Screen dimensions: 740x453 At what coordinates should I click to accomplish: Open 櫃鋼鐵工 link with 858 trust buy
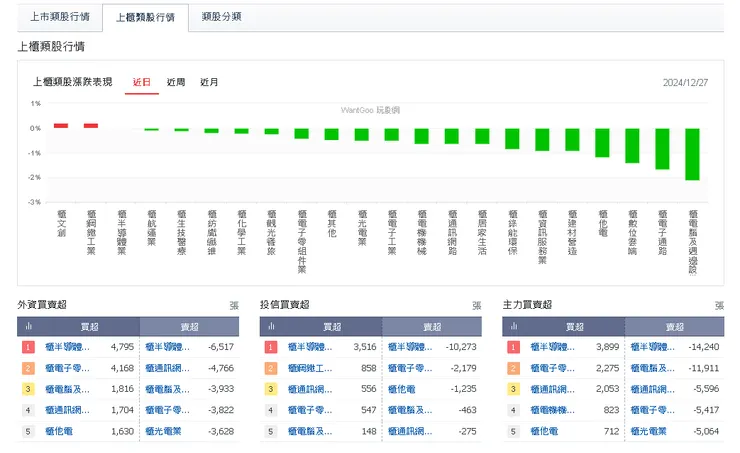pyautogui.click(x=310, y=368)
